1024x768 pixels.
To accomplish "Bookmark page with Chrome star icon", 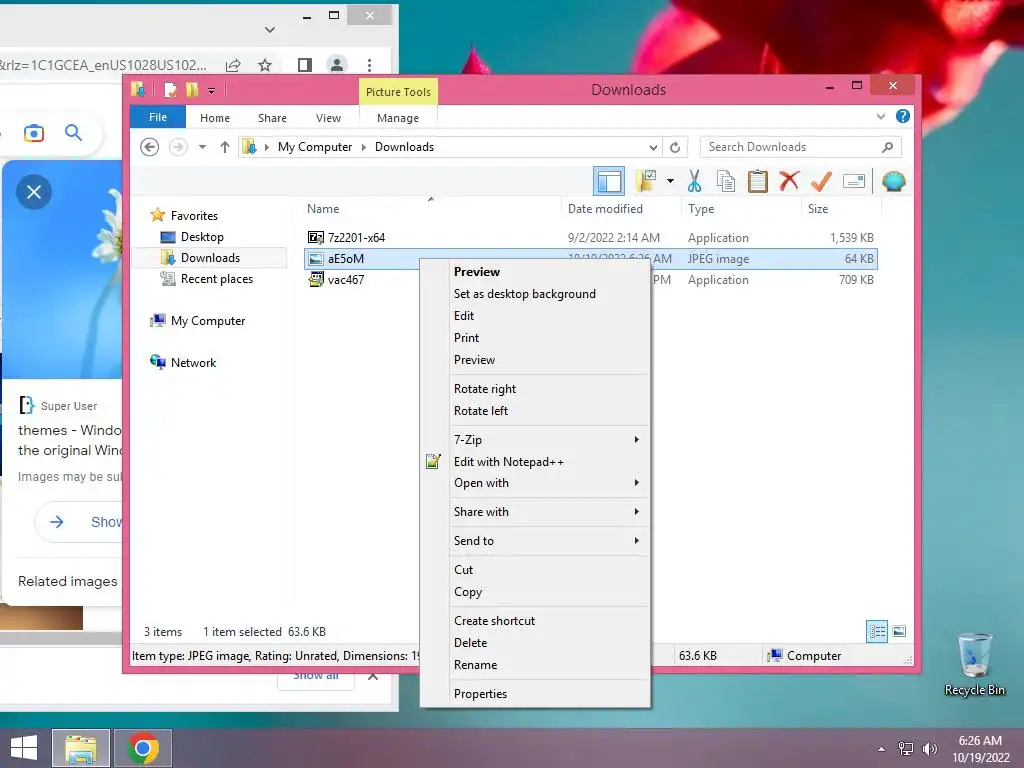I will [x=264, y=65].
